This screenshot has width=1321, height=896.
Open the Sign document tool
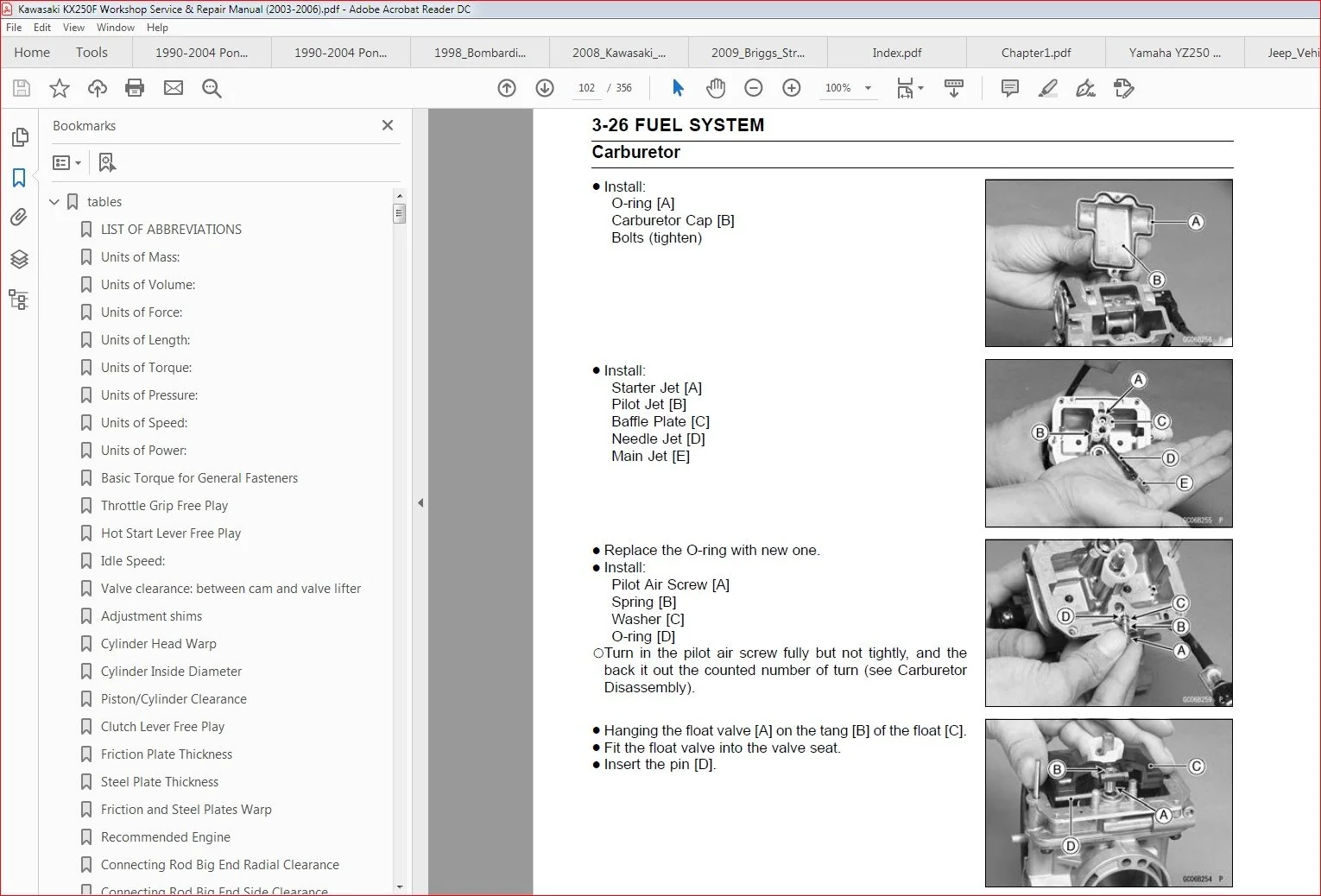1086,88
